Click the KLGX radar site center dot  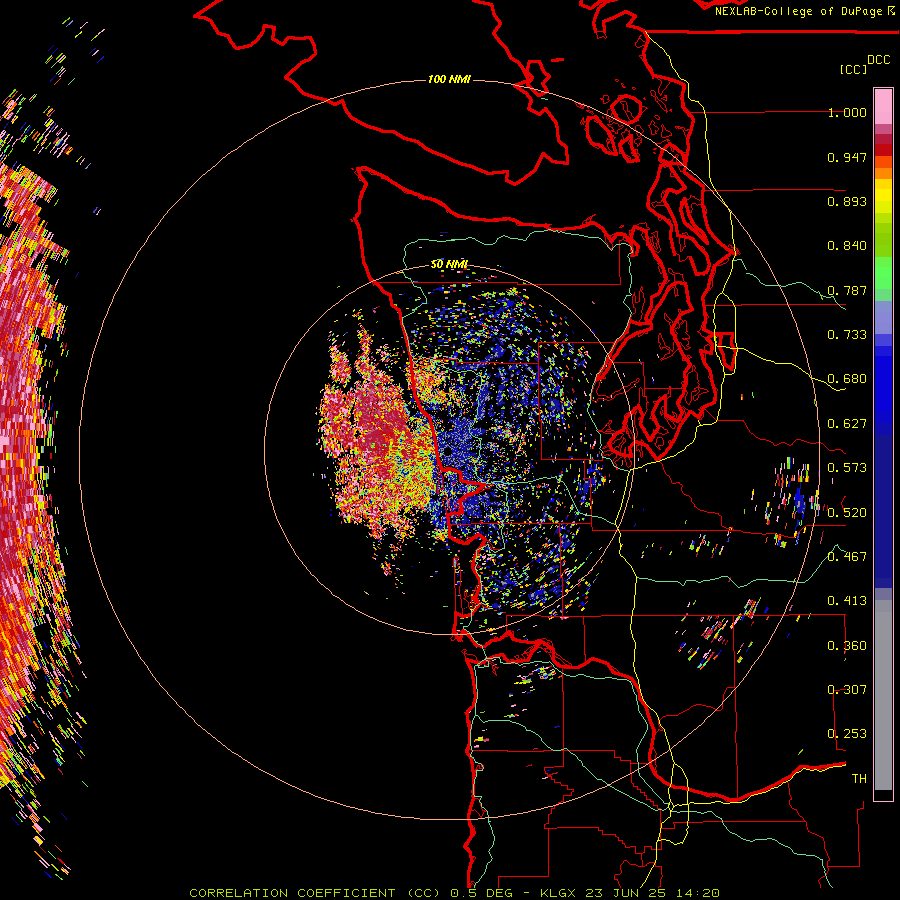(x=448, y=452)
